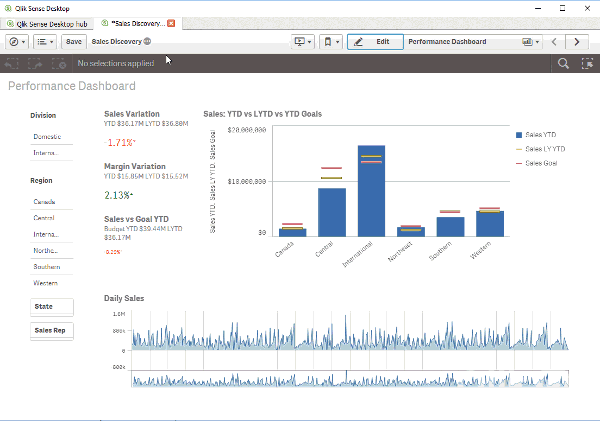
Task: Select the Canada bar in chart
Action: click(293, 232)
